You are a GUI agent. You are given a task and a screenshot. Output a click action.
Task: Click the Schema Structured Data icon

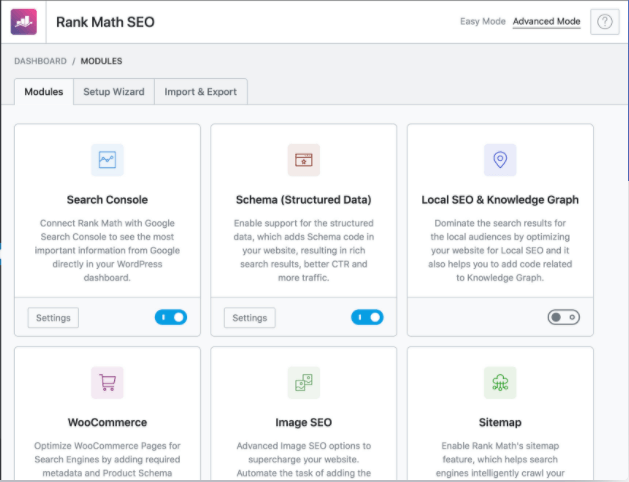pos(303,159)
